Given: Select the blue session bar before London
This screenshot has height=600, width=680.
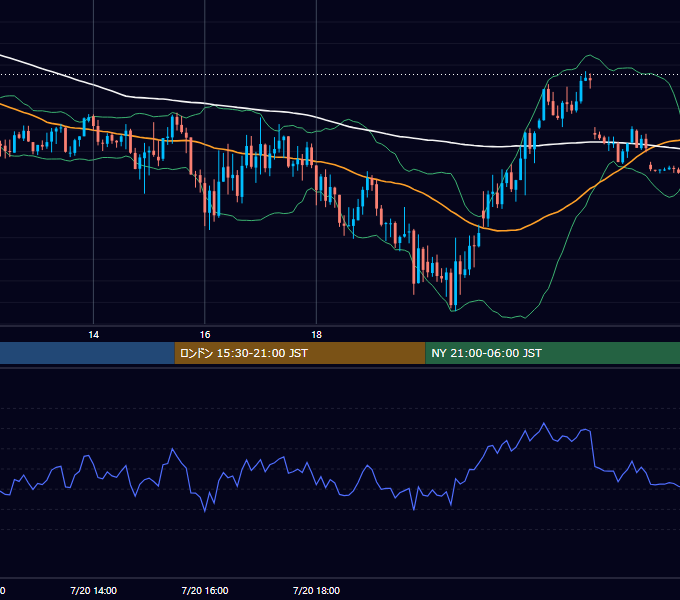Looking at the screenshot, I should point(87,353).
